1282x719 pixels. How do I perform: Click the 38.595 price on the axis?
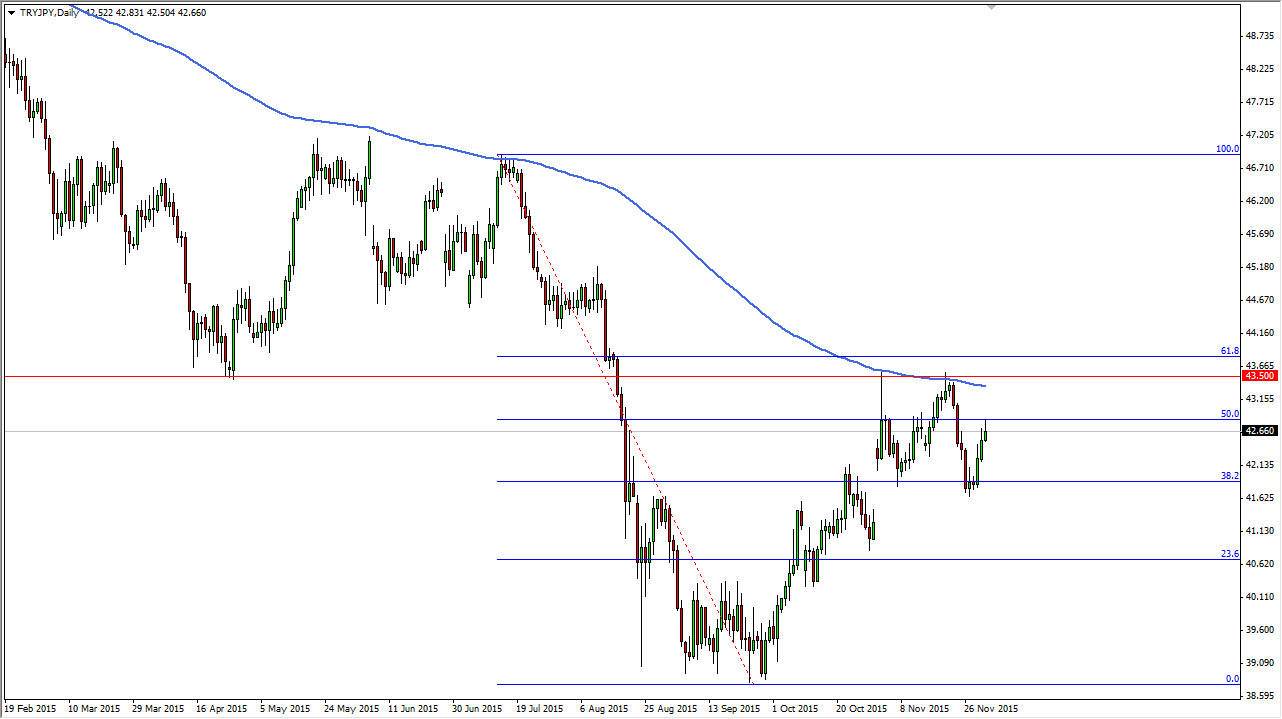(x=1259, y=696)
